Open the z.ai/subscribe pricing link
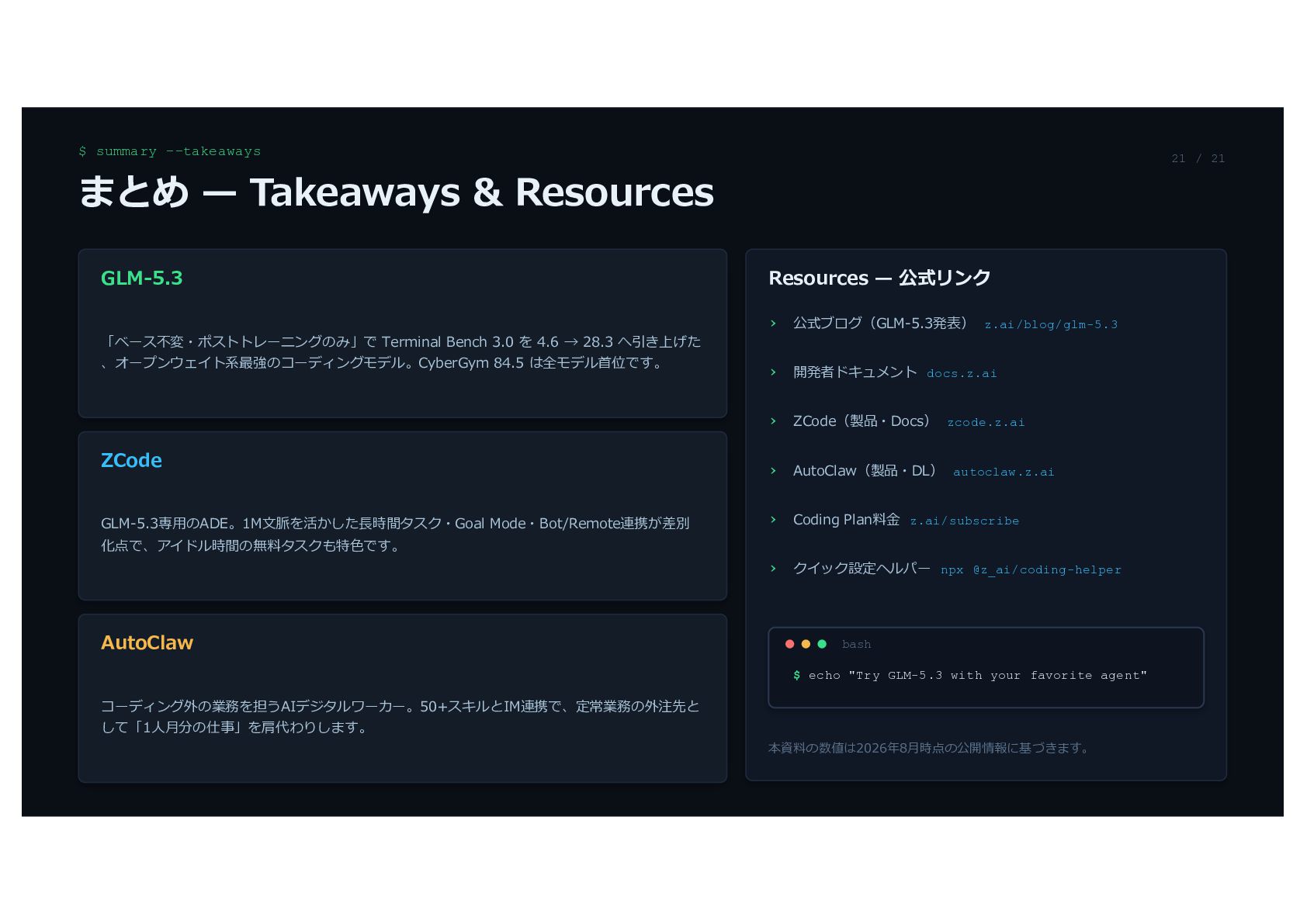 [x=965, y=521]
